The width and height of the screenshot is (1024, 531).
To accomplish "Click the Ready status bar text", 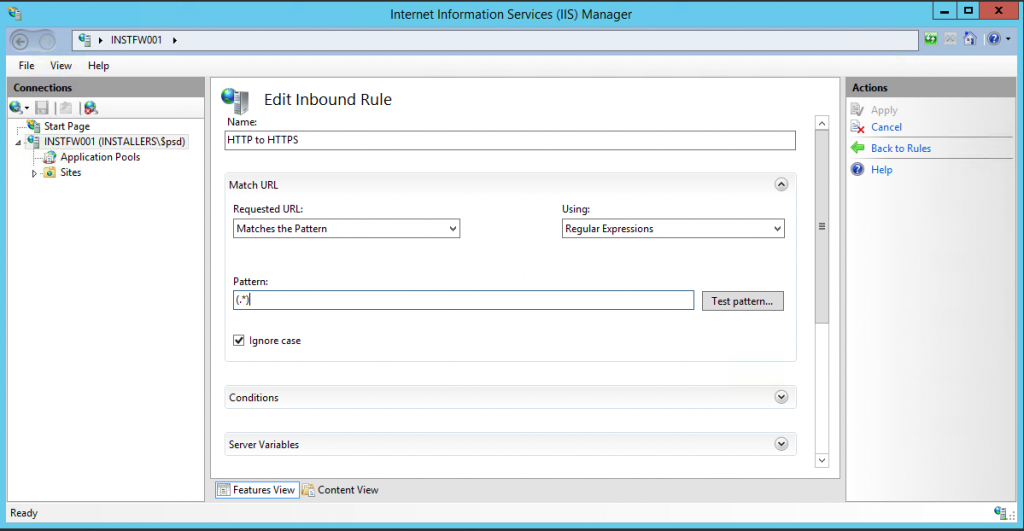I will 24,513.
